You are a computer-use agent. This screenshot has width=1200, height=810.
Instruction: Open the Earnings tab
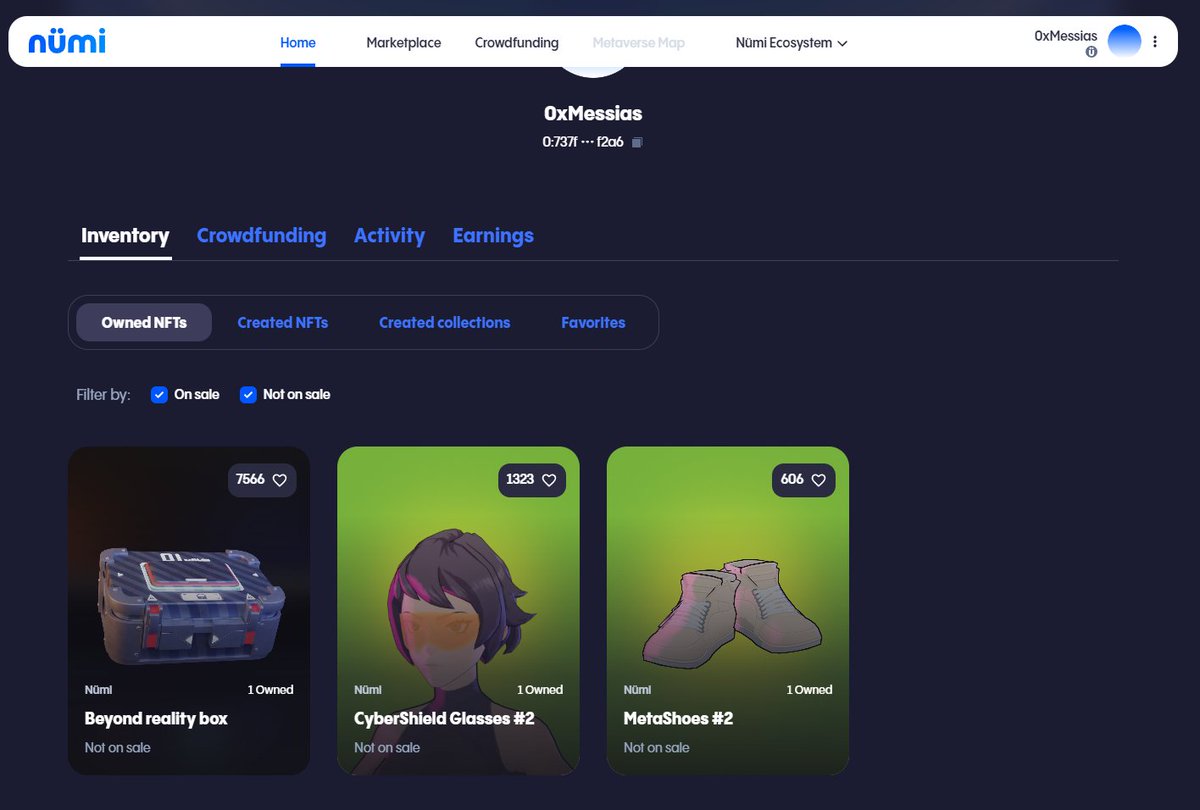pyautogui.click(x=493, y=235)
